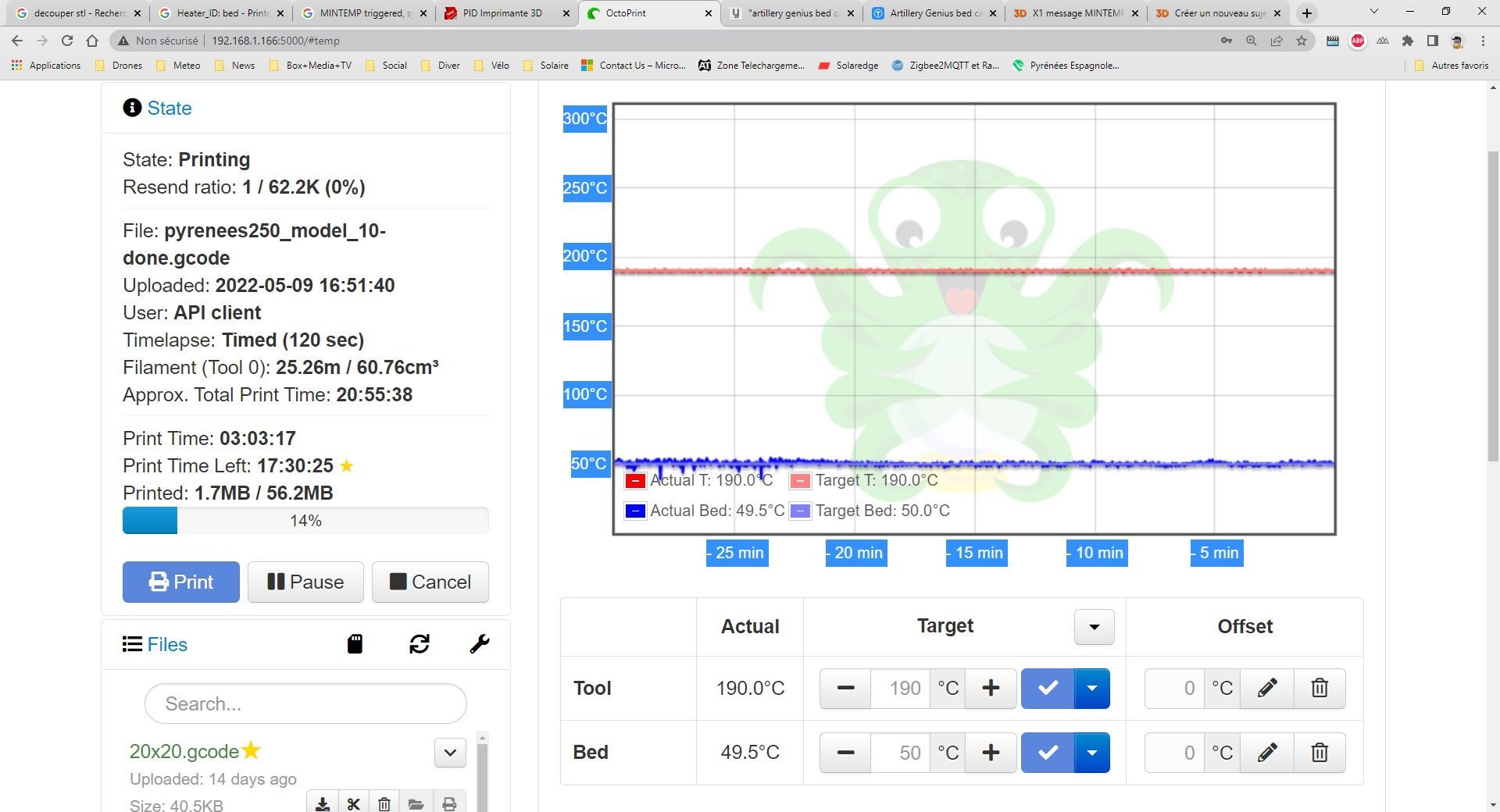
Task: Open browser zoom magnifier icon
Action: (1252, 41)
